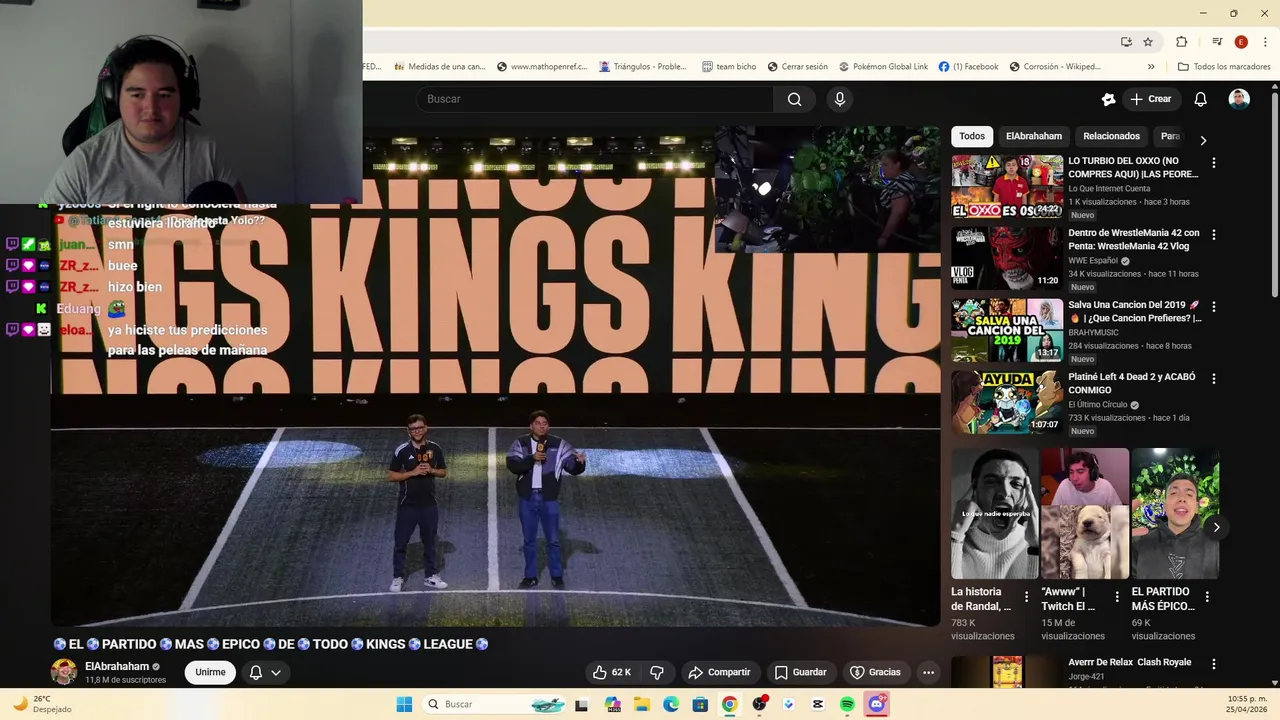Image resolution: width=1280 pixels, height=720 pixels.
Task: Dislike the video with thumbs down
Action: pos(657,672)
